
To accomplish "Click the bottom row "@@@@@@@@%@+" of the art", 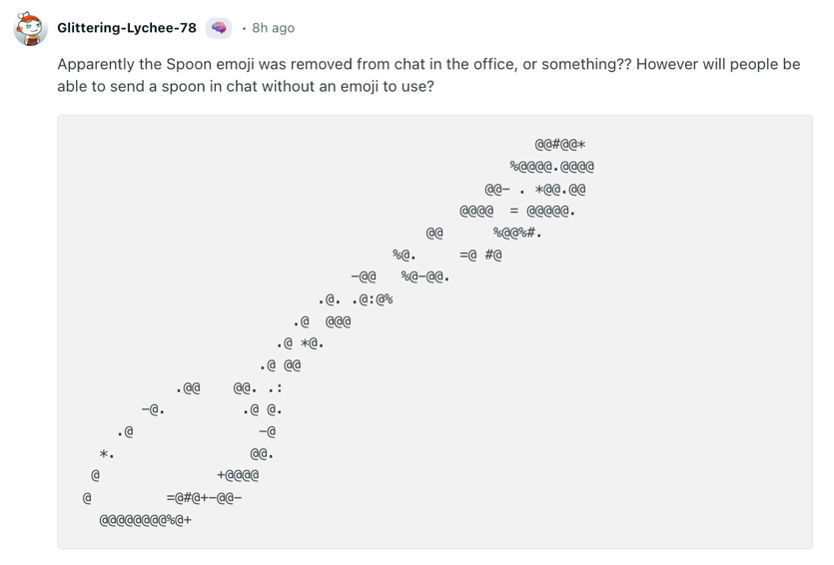I will 146,520.
